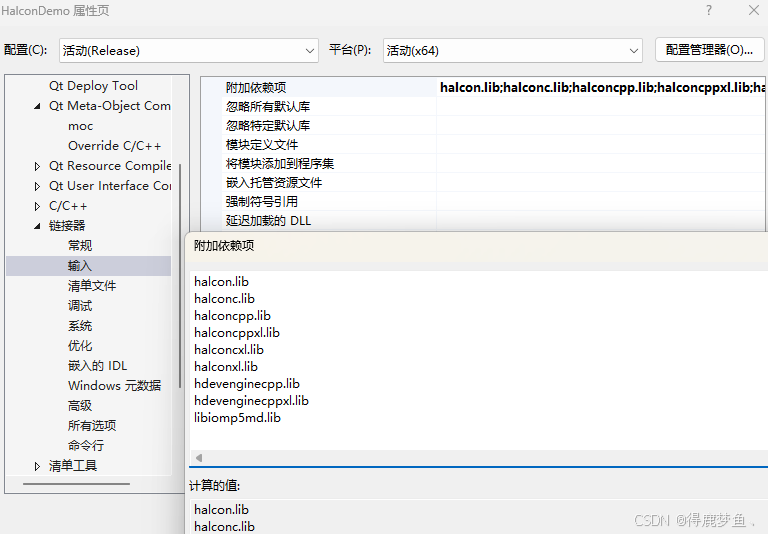Select 调试 under 链接器
Screen dimensions: 768x534
point(80,306)
